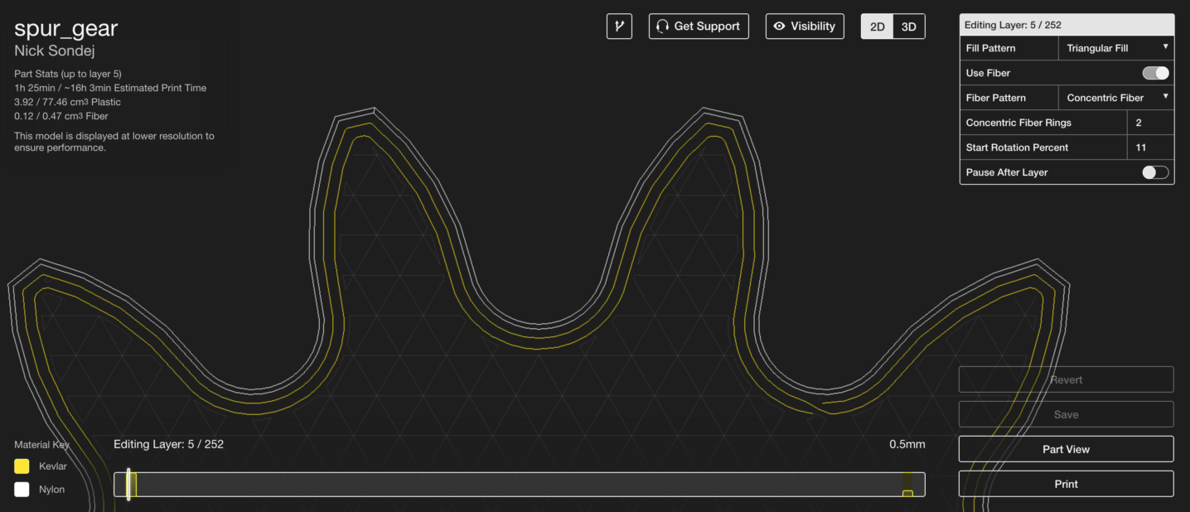Click the Save button

coord(1066,414)
